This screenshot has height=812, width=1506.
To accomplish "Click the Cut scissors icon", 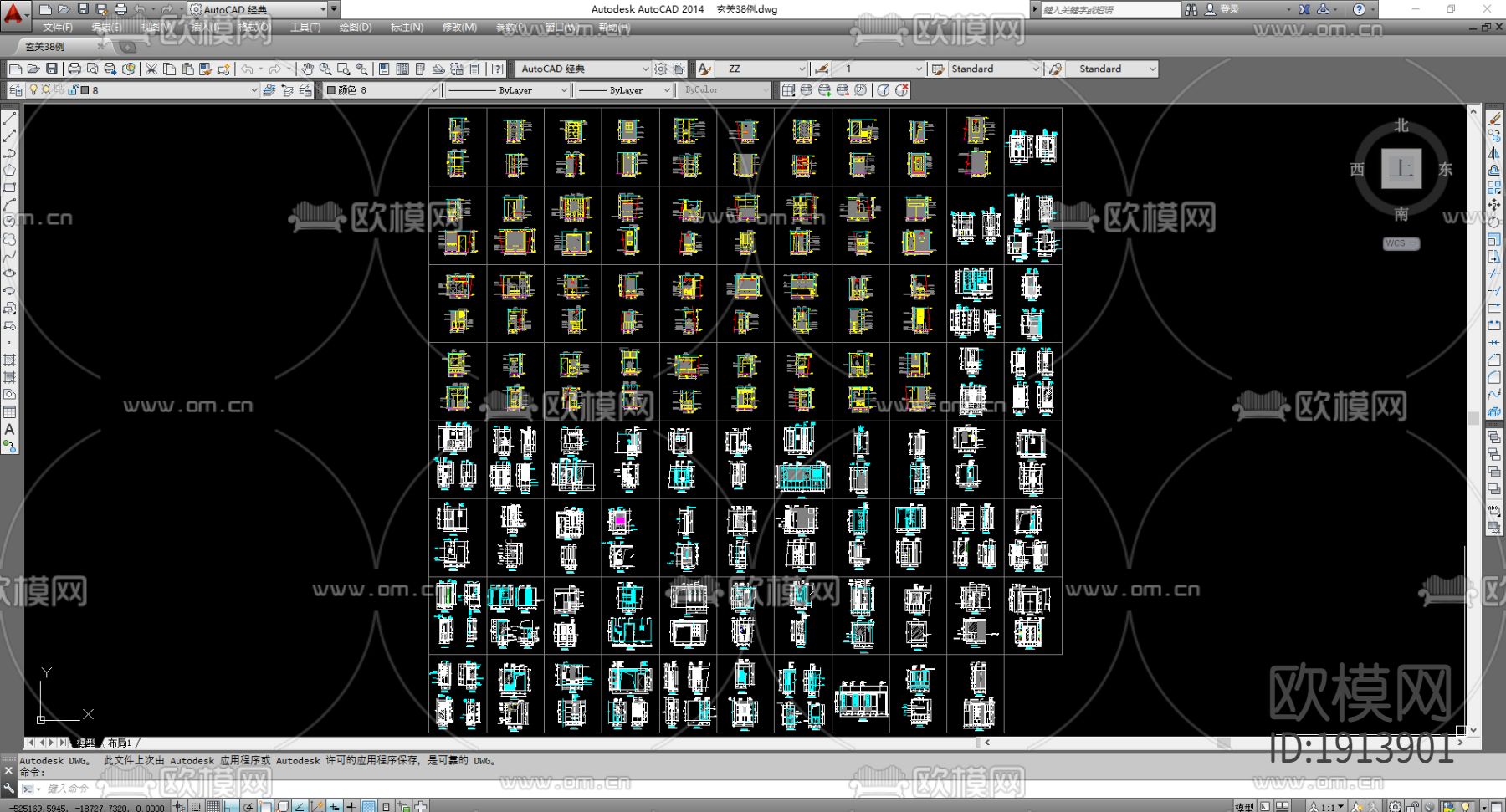I will 151,69.
